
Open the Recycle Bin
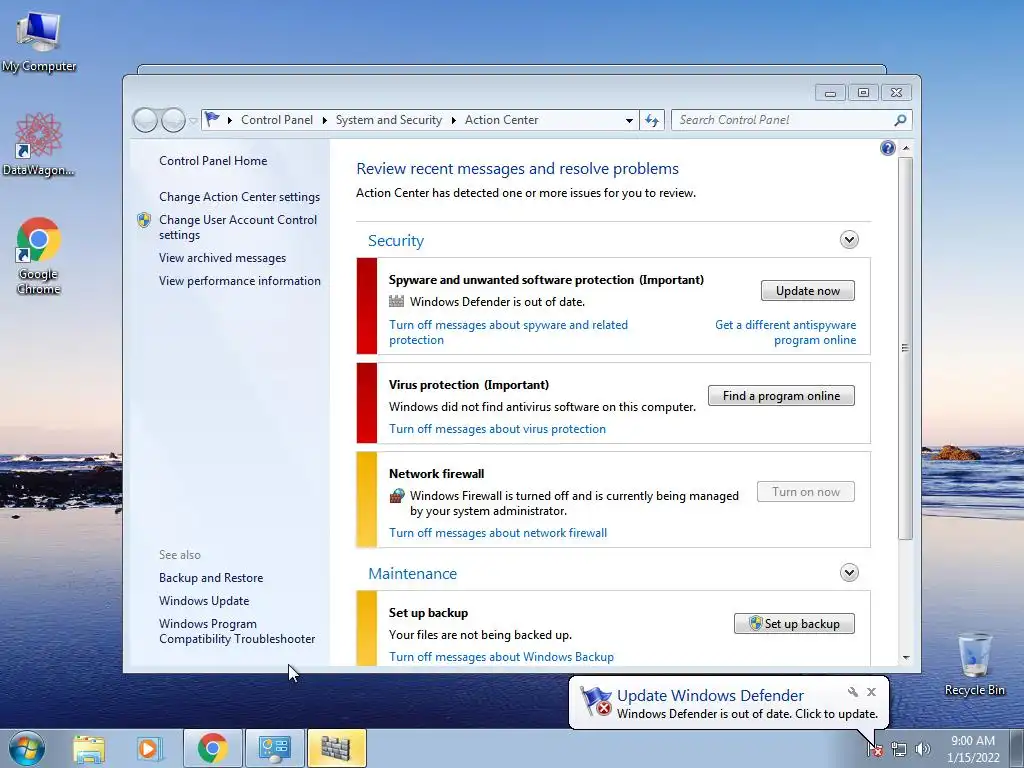point(974,664)
